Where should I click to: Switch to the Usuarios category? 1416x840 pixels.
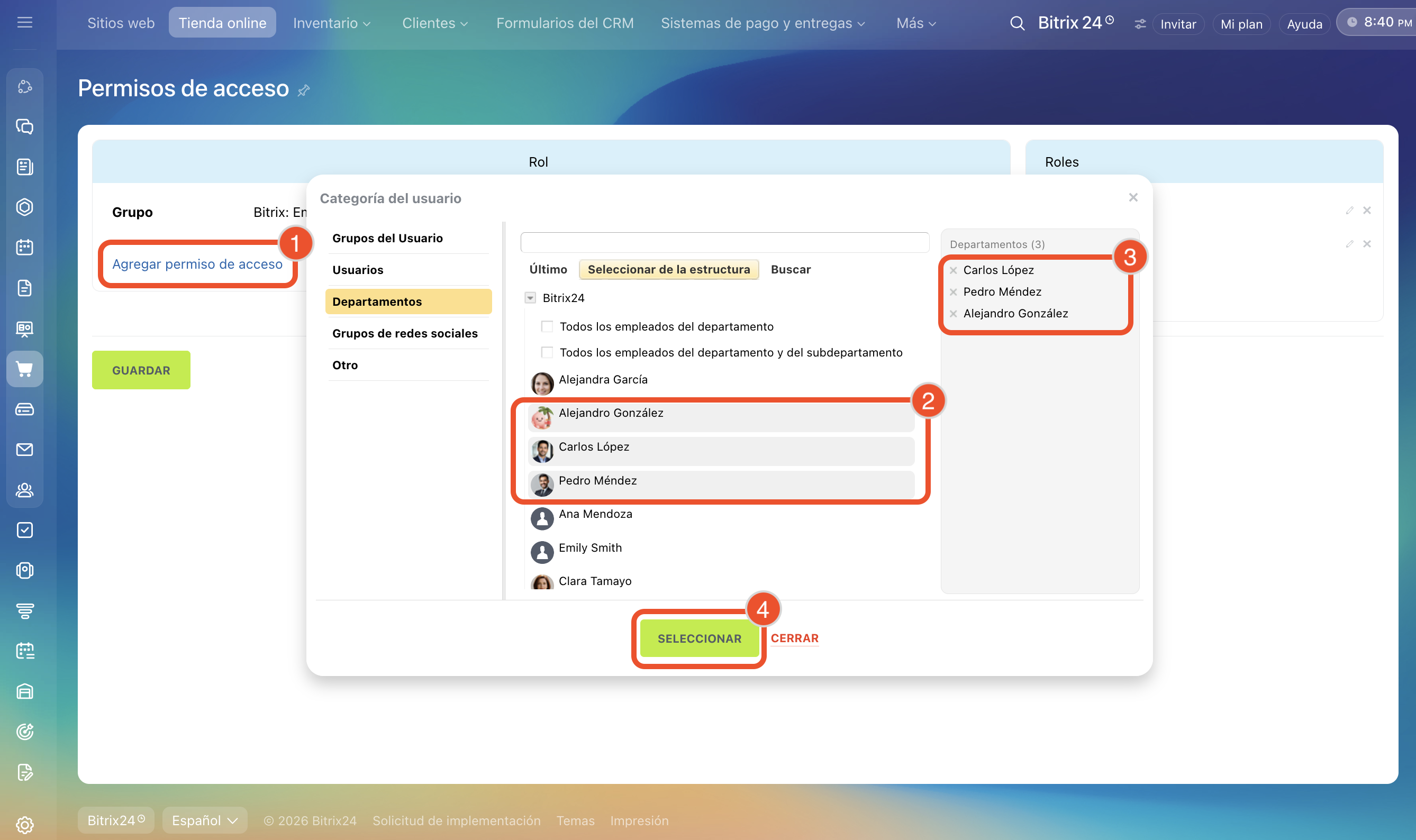pyautogui.click(x=358, y=270)
